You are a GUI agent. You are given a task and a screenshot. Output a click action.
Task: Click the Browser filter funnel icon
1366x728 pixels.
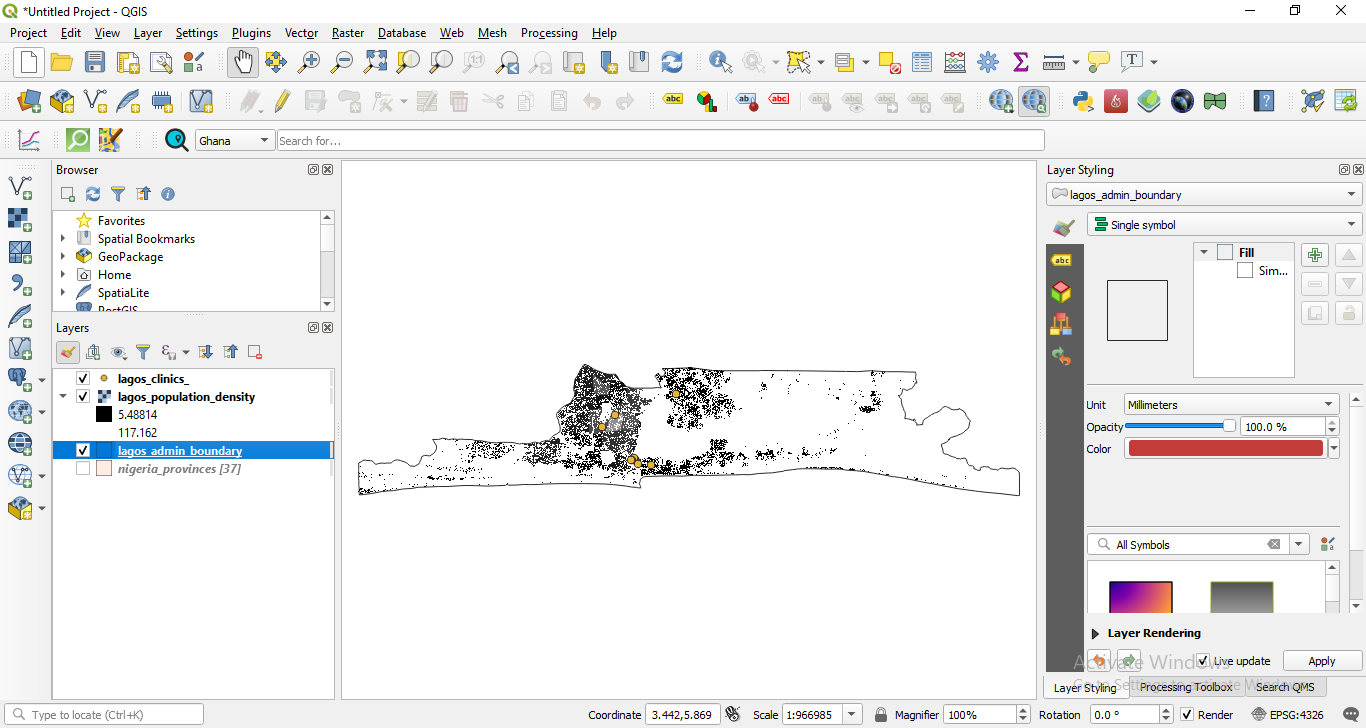point(118,194)
